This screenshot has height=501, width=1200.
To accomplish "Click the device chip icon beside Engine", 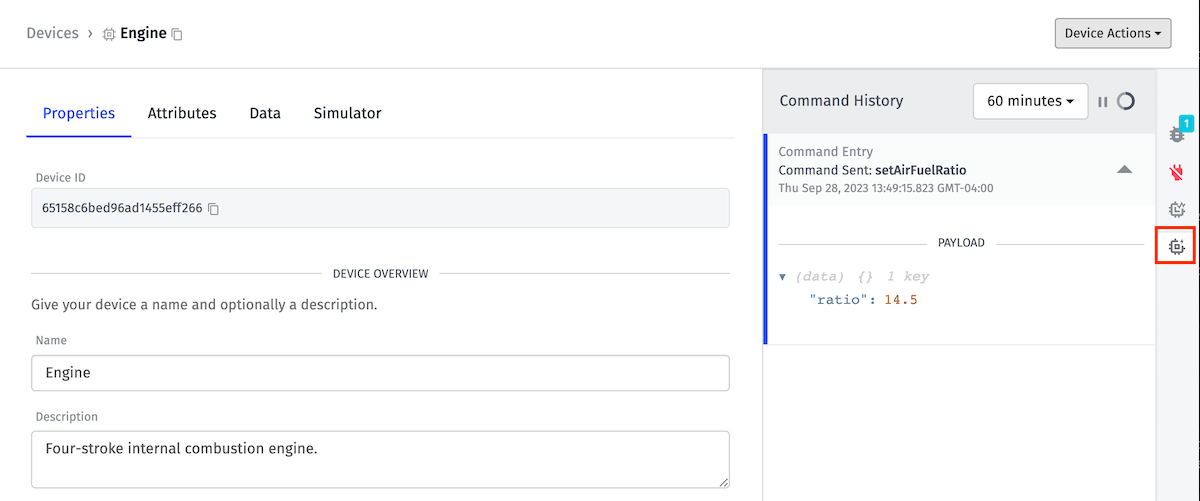I will [x=109, y=34].
